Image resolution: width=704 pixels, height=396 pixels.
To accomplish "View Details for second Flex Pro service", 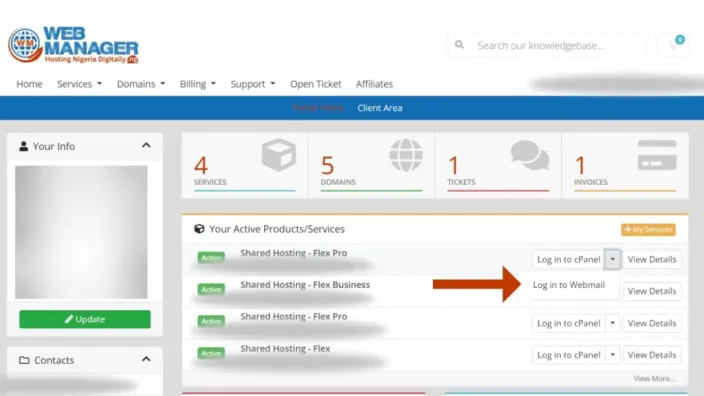I will (652, 323).
